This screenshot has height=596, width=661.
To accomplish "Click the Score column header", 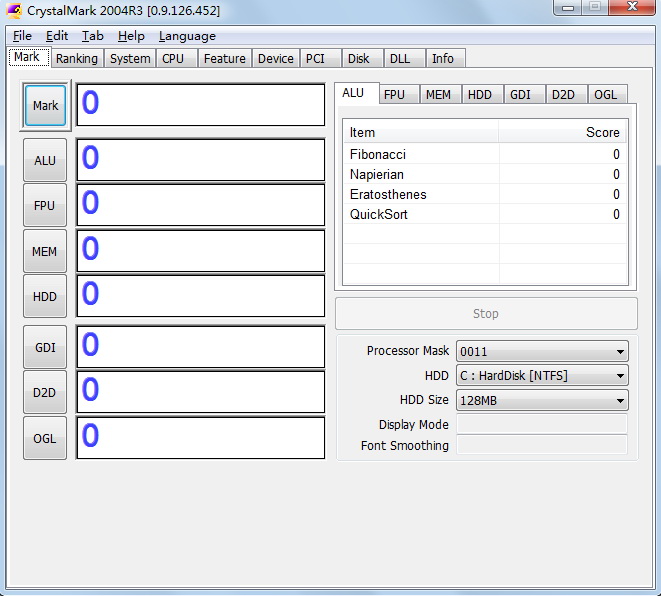I will (x=562, y=132).
